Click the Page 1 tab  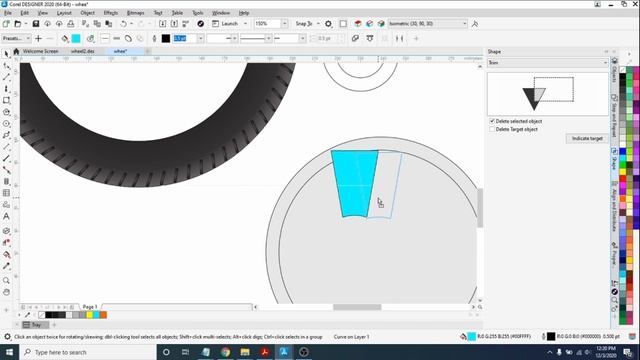tap(90, 307)
